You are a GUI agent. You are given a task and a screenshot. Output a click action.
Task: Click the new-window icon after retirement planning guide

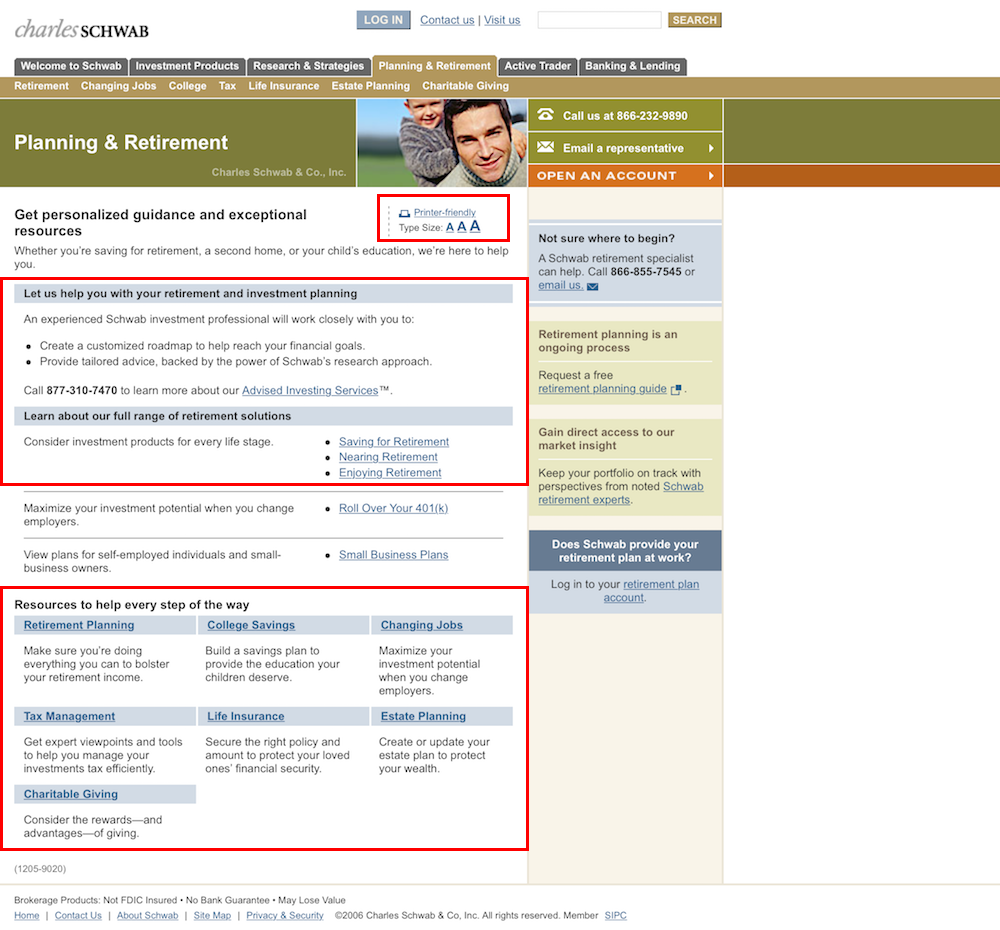coord(676,389)
